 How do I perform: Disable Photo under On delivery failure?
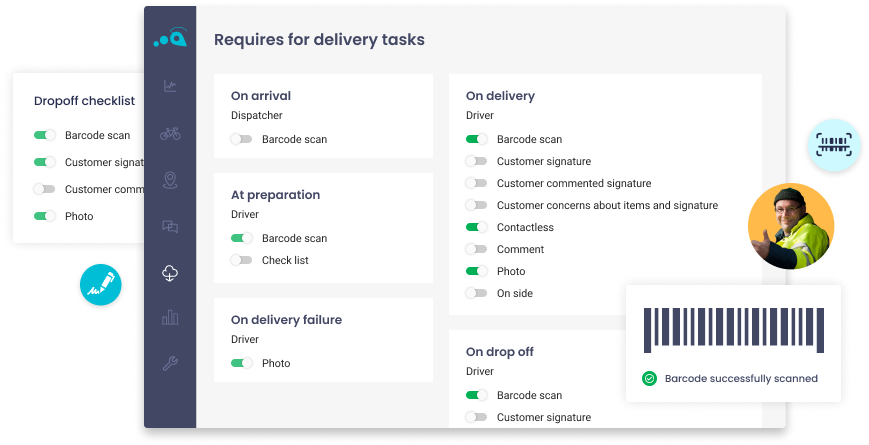click(241, 364)
